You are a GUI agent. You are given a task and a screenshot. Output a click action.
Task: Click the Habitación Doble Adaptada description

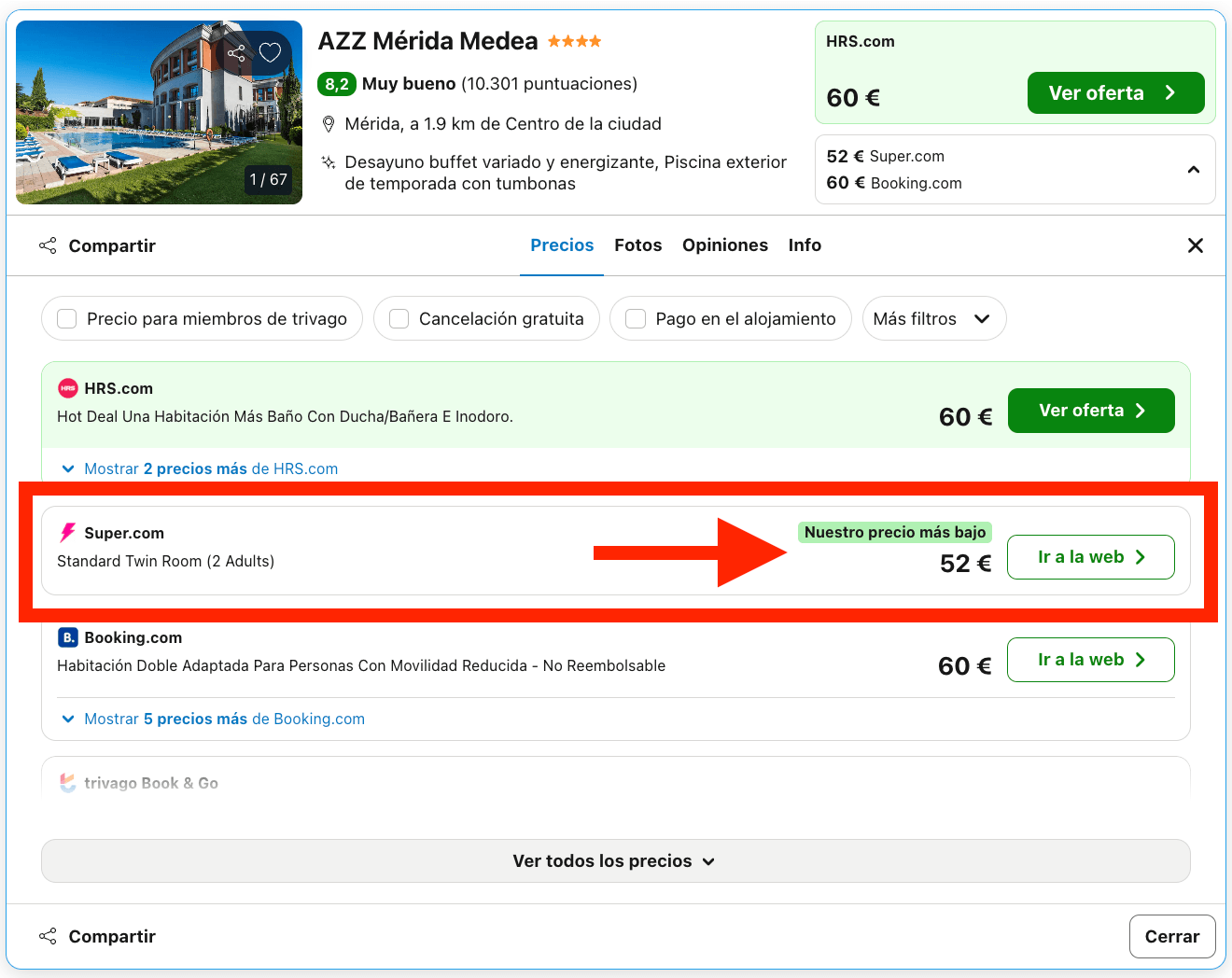[x=361, y=665]
